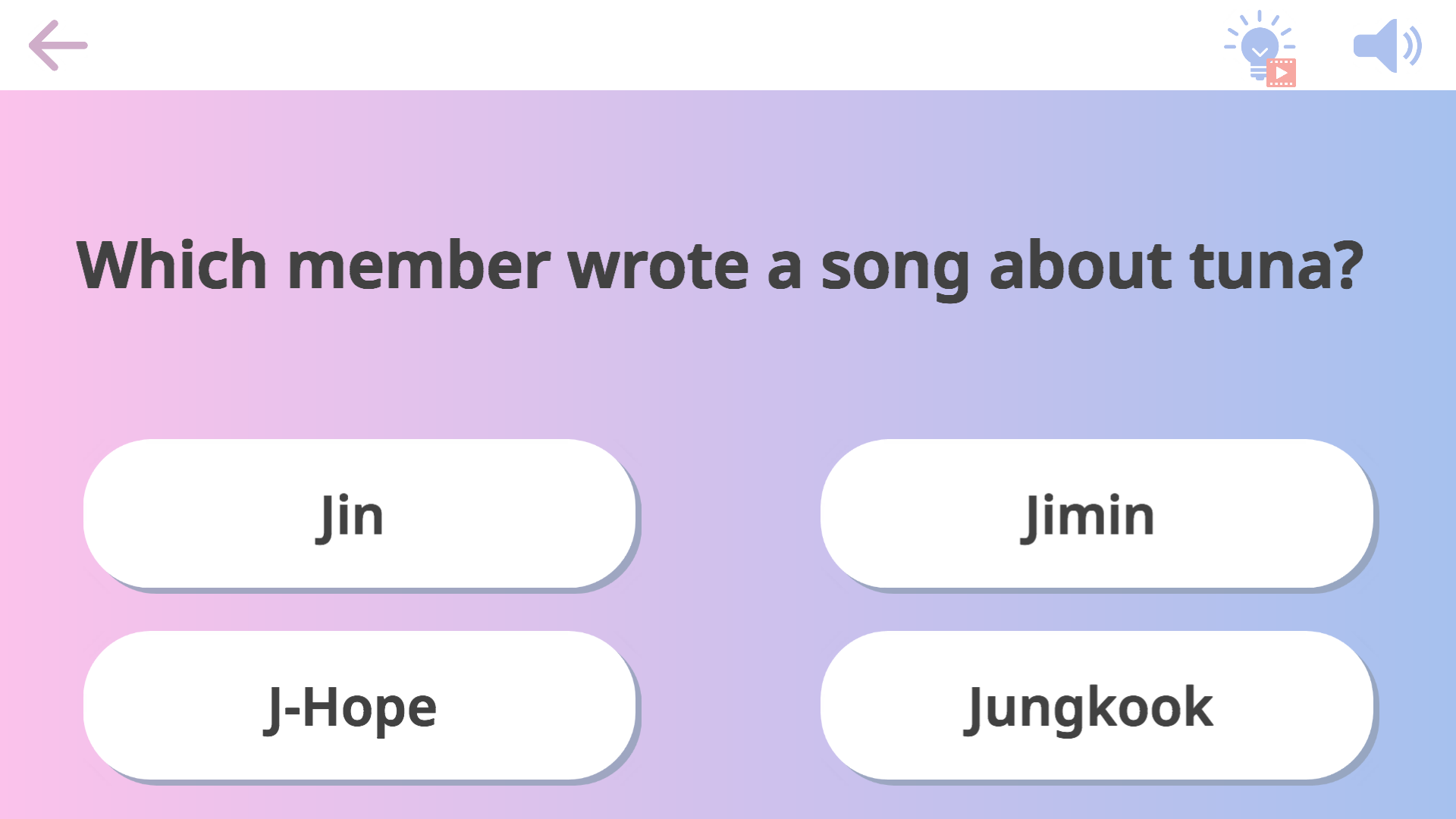
Task: Pick the J-Hope answer option
Action: [x=359, y=705]
